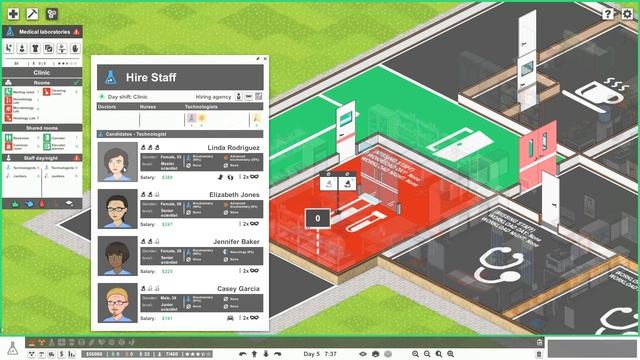
Task: Select the hired technologist icon in staff row
Action: click(x=191, y=118)
